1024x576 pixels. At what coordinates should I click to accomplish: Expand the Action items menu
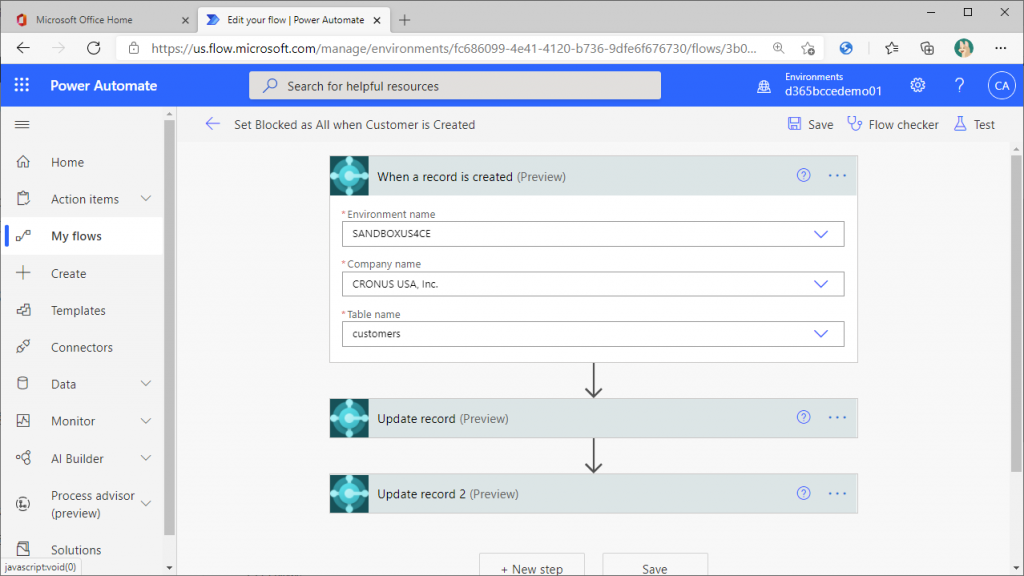[x=146, y=199]
